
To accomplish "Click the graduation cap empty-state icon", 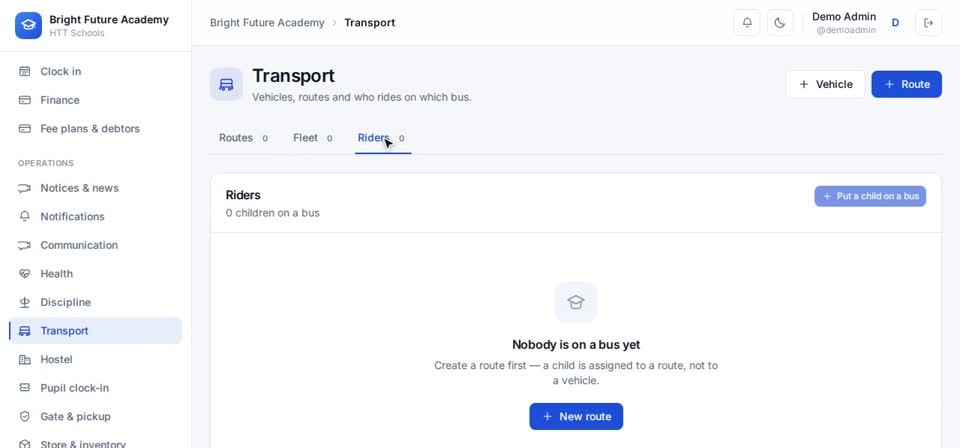I will tap(576, 302).
